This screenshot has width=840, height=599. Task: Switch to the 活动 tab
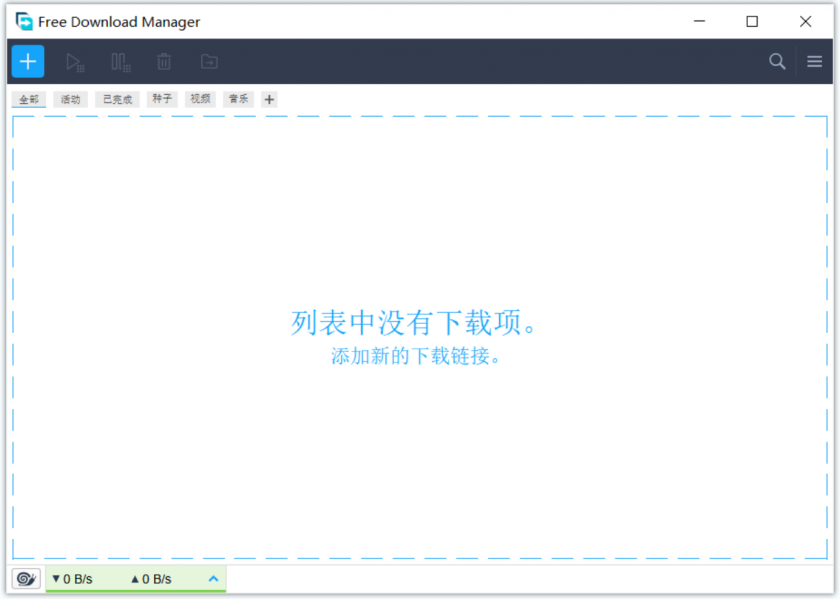click(x=69, y=99)
